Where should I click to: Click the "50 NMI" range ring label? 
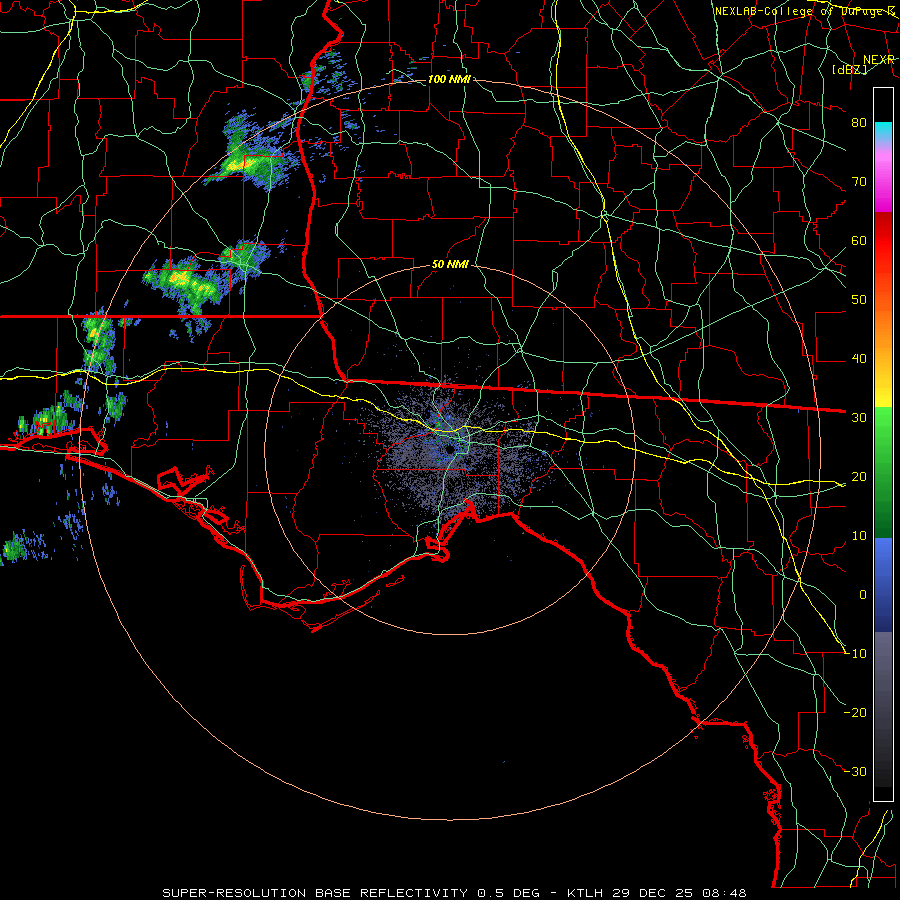(x=450, y=265)
